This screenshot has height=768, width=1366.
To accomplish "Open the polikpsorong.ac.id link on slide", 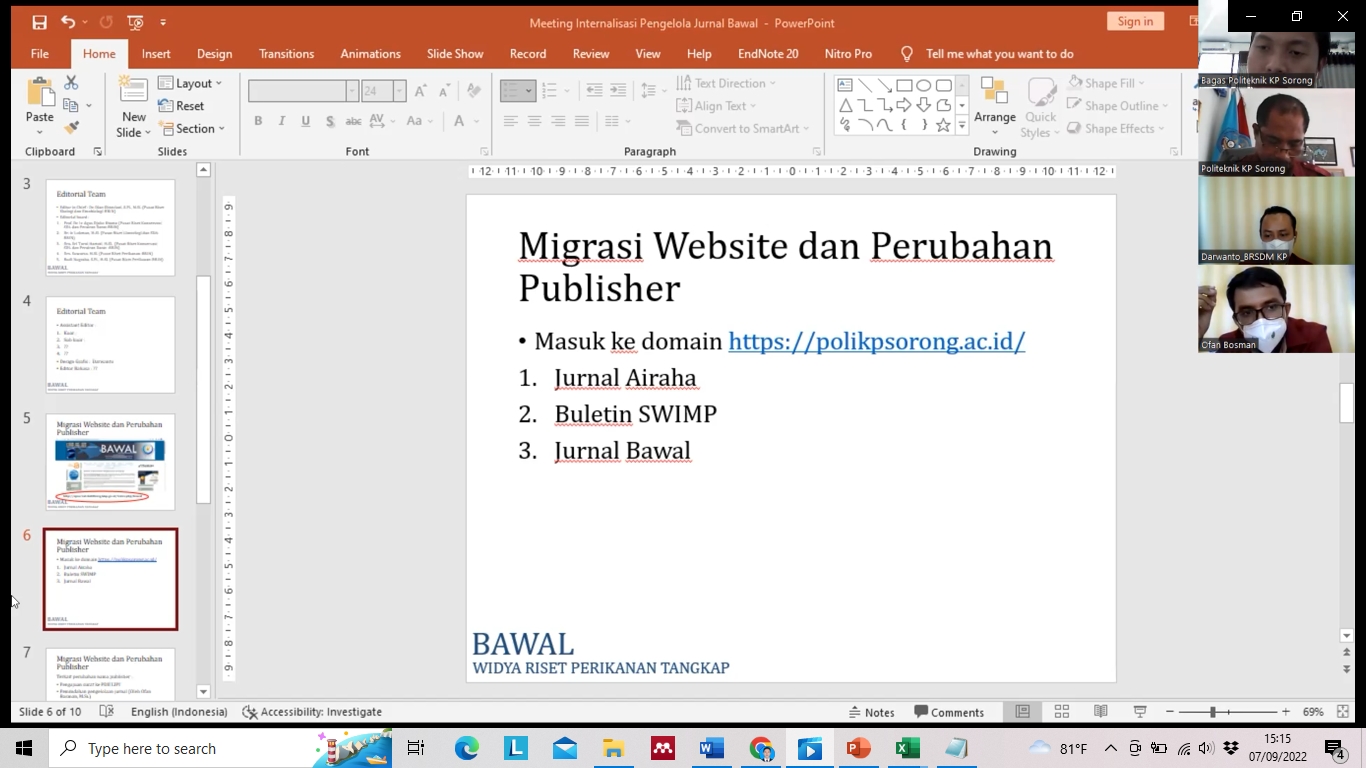I will coord(876,341).
